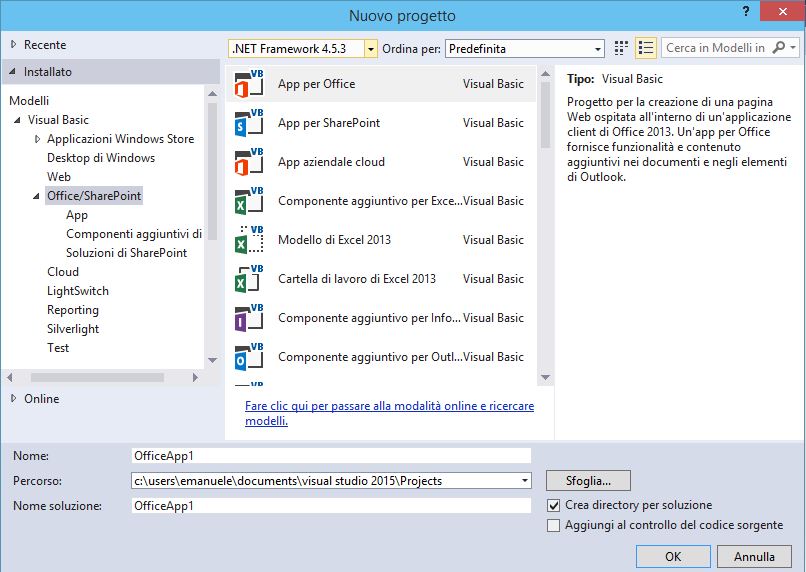Switch to small icons view

(x=621, y=48)
